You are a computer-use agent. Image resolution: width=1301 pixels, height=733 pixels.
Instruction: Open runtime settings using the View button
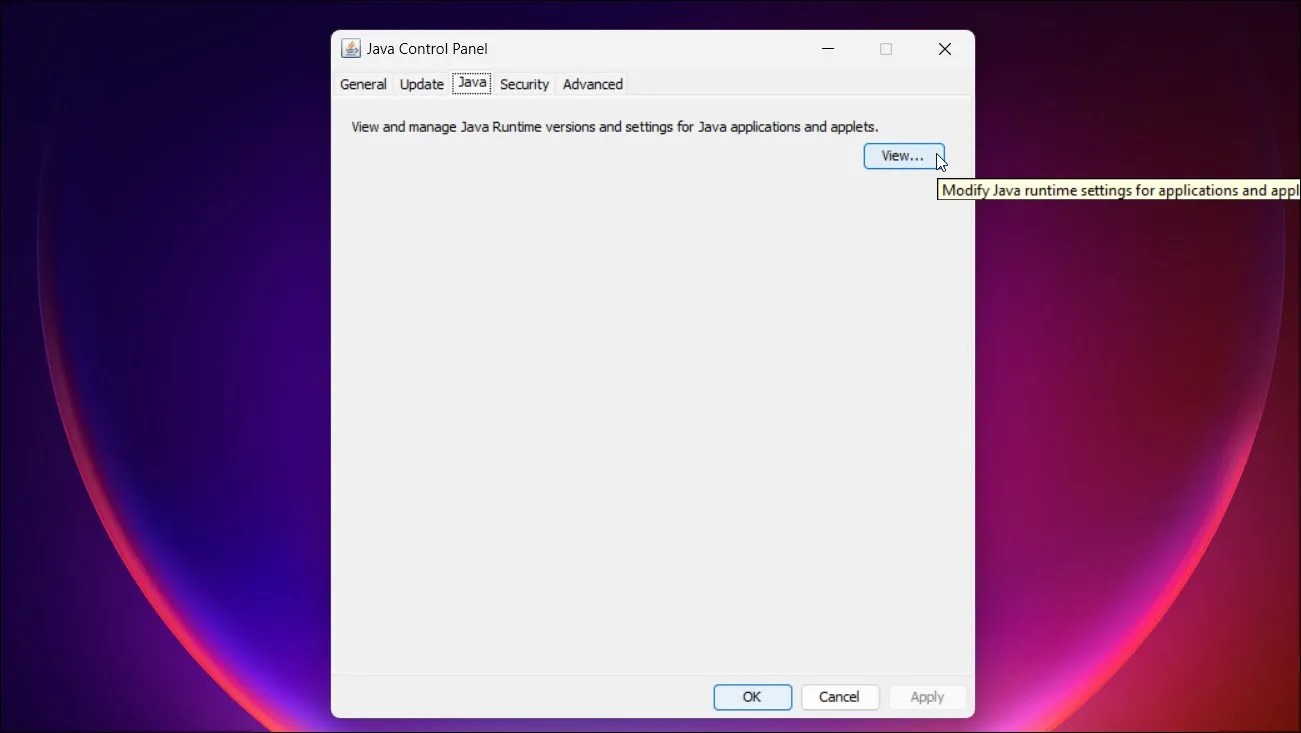tap(902, 155)
